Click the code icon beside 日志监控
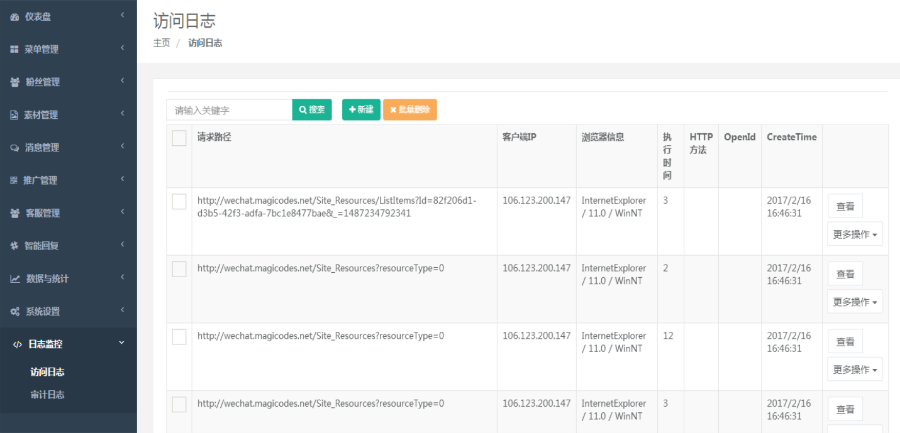This screenshot has width=900, height=433. (x=17, y=345)
